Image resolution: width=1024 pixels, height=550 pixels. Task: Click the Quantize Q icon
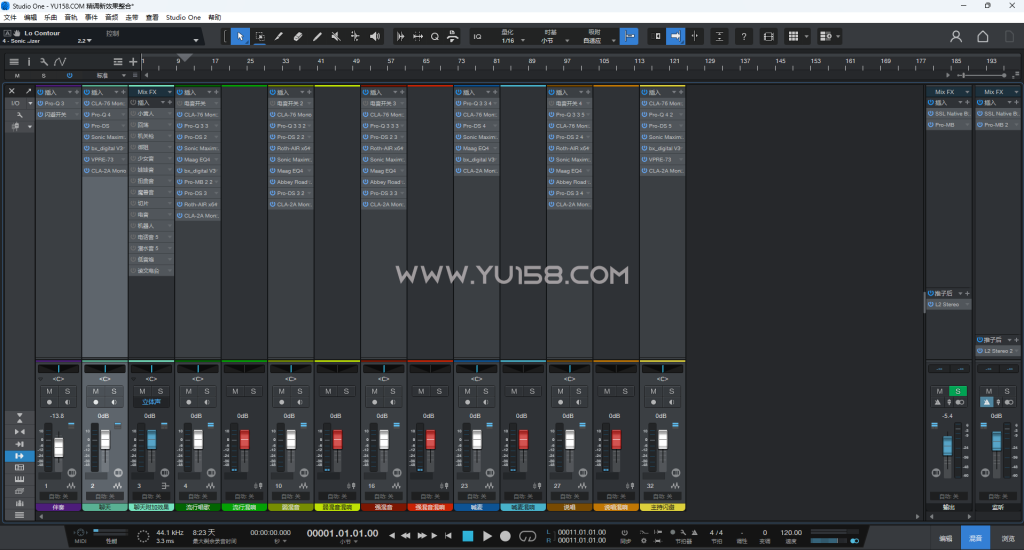point(435,37)
